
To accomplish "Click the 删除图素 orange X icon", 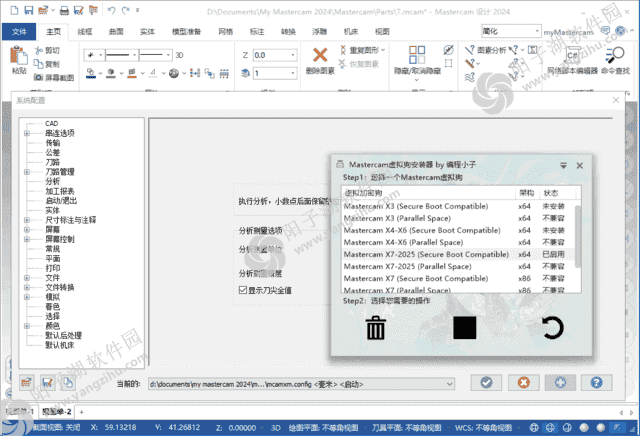I will click(320, 55).
